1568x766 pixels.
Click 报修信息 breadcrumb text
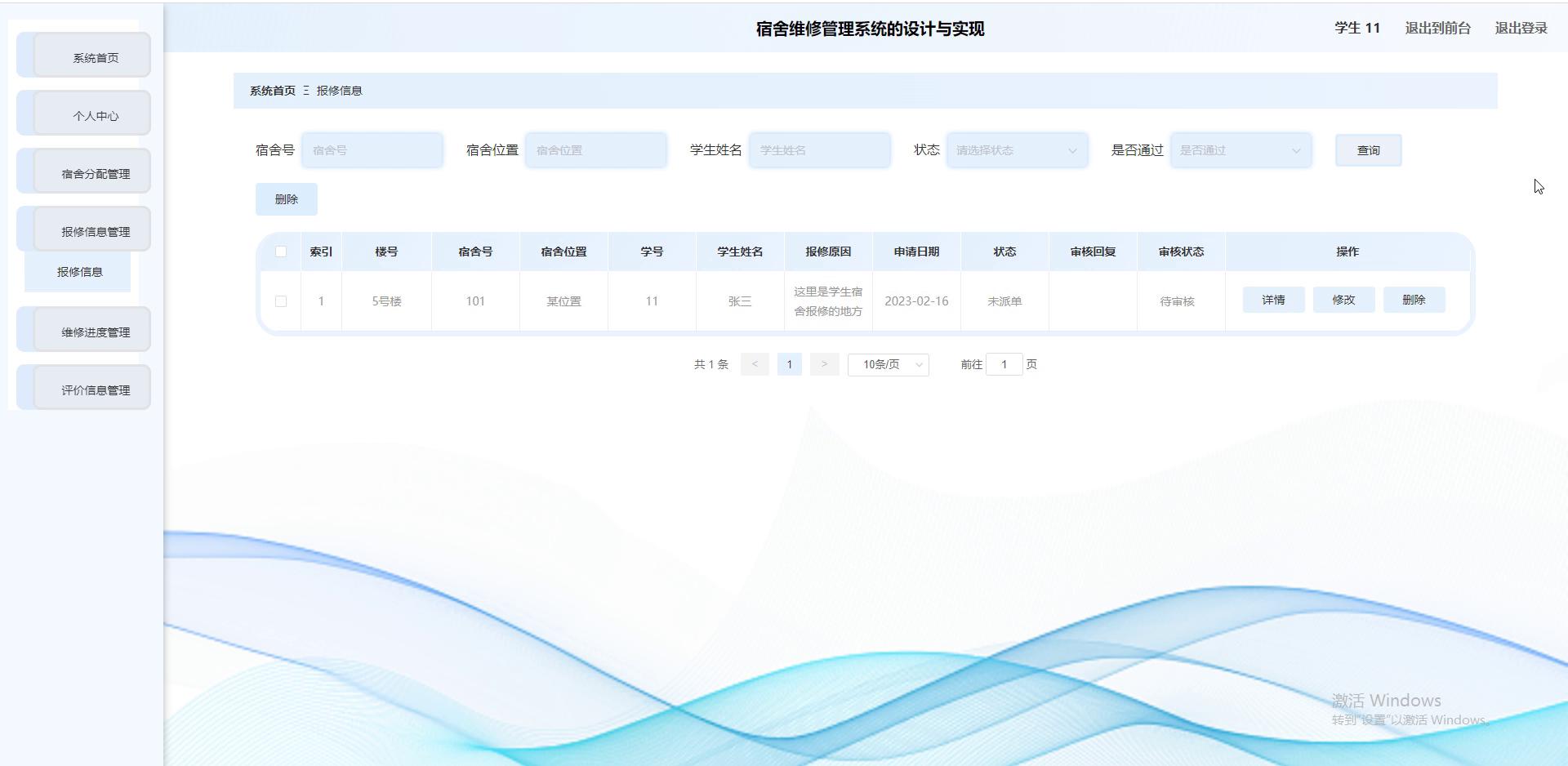tap(340, 91)
